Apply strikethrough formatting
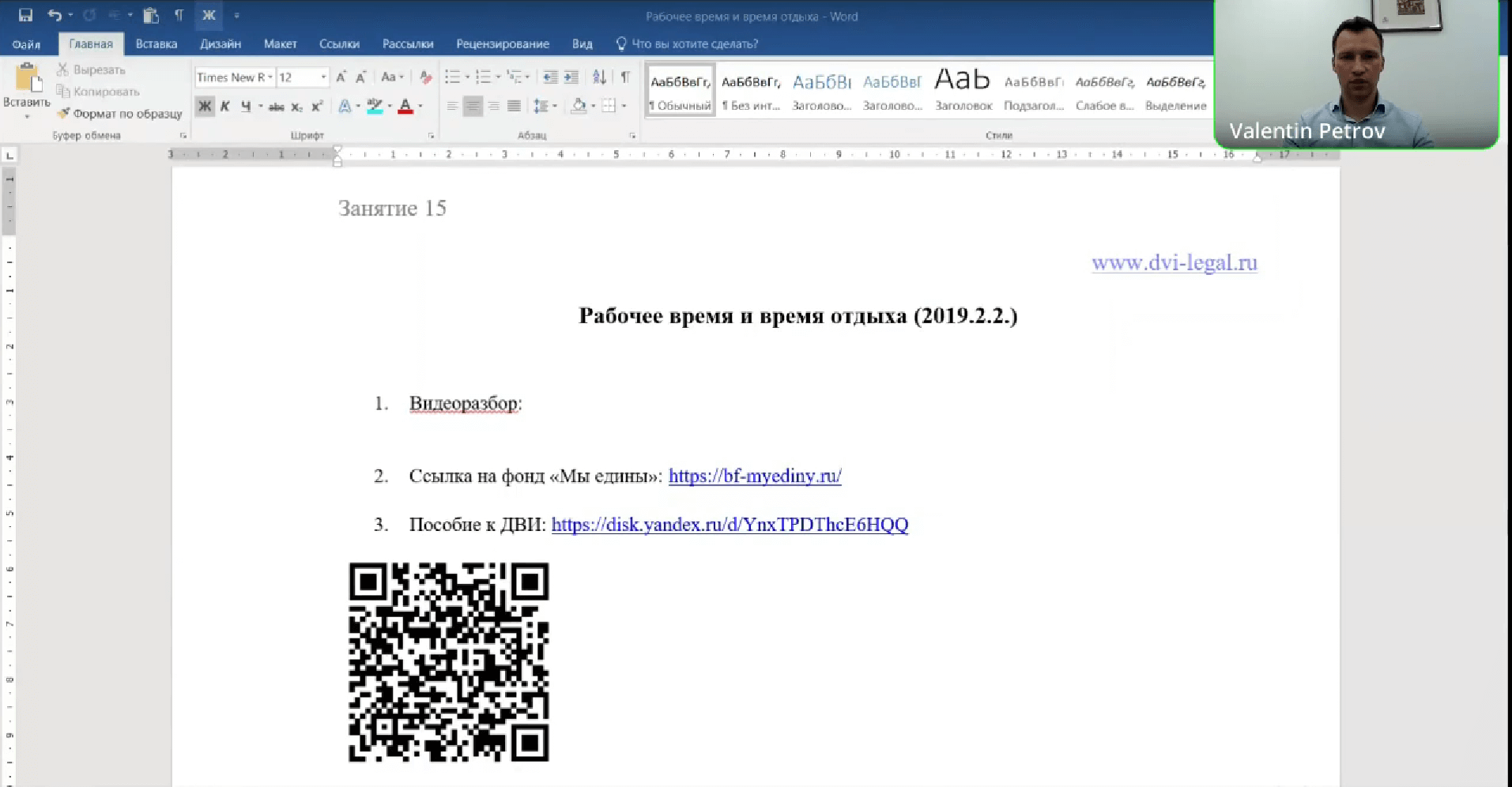 coord(276,107)
